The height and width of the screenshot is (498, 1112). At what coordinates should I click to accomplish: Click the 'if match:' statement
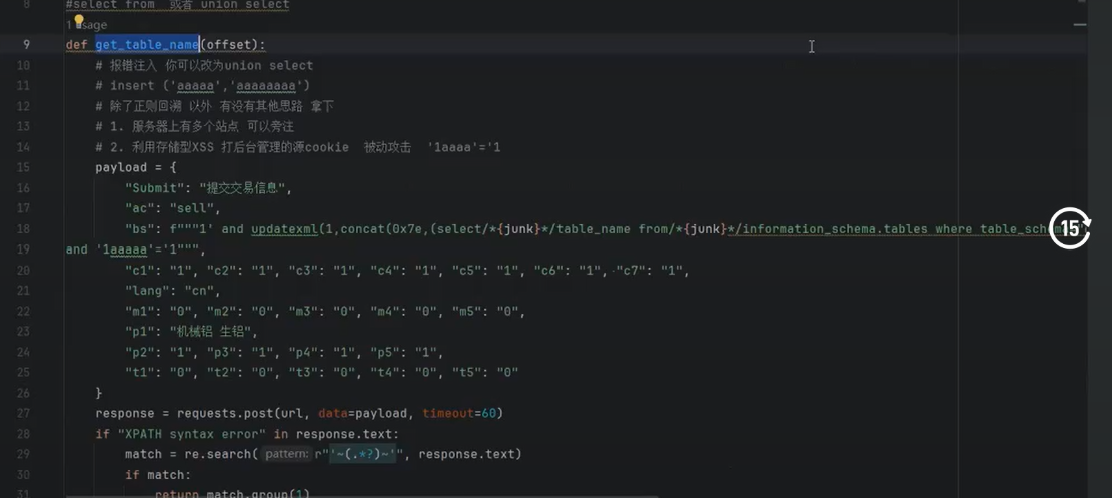click(158, 475)
